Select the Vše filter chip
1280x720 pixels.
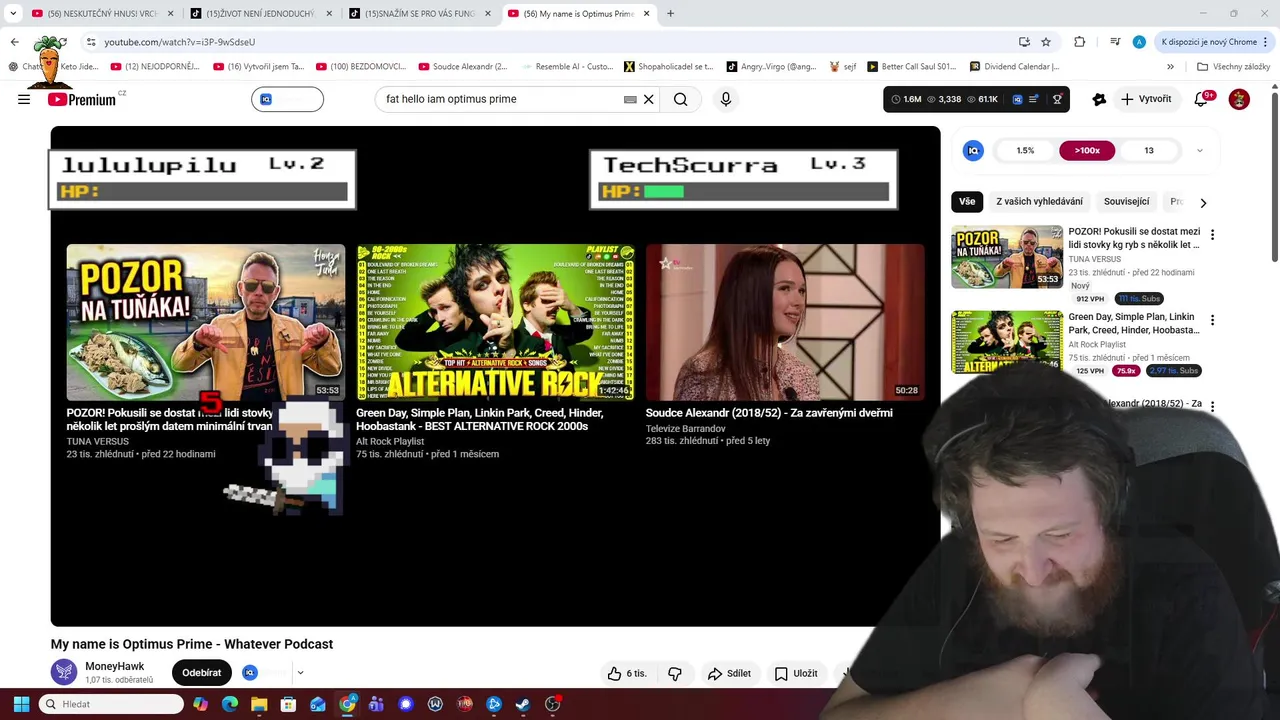pyautogui.click(x=967, y=201)
